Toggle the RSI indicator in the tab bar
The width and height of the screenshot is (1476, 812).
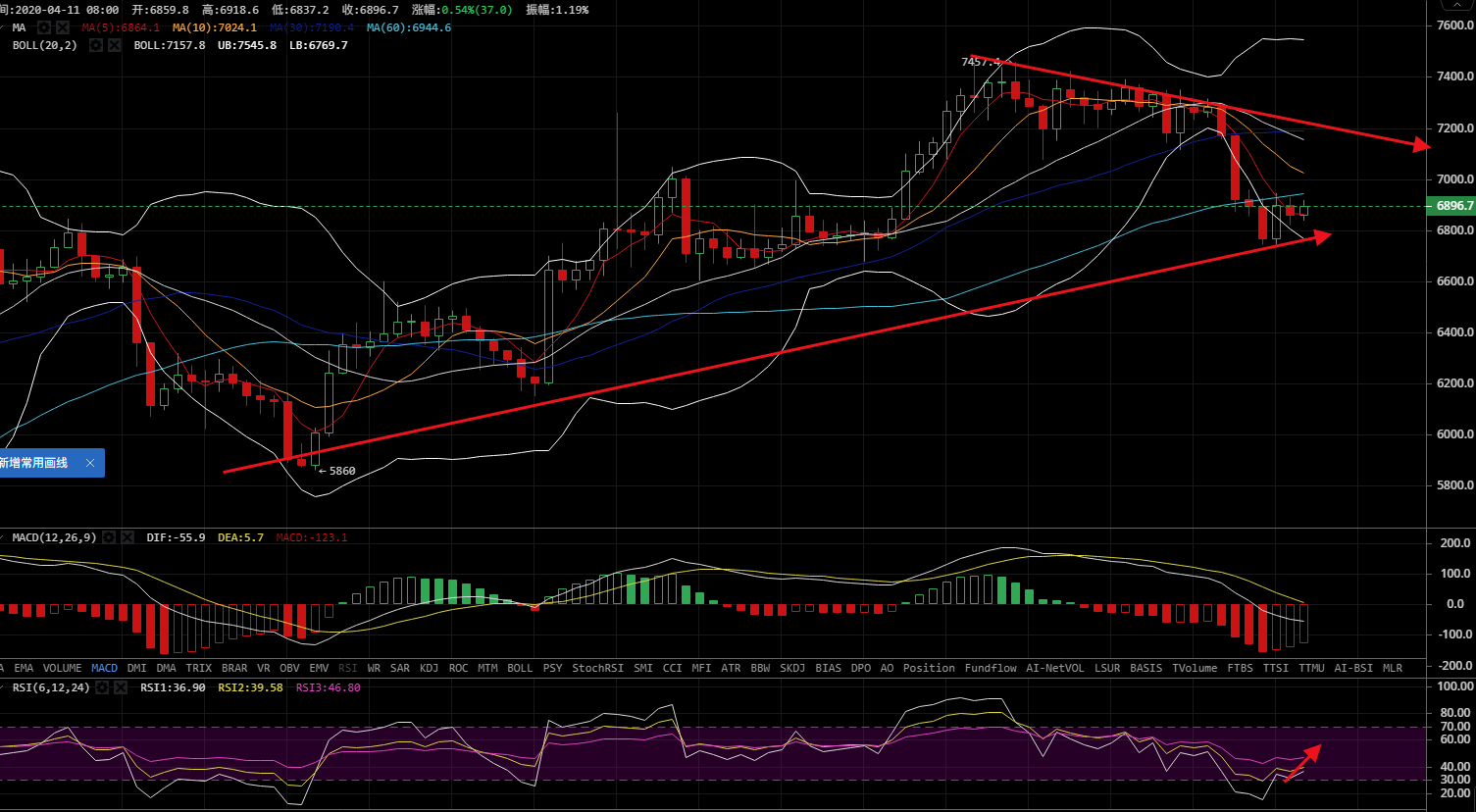click(x=347, y=668)
